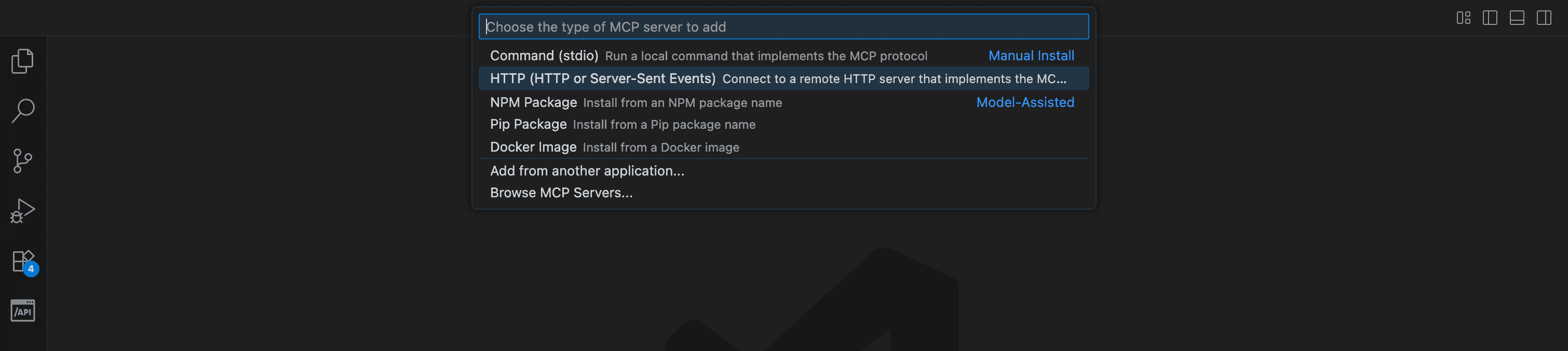
Task: Choose HTTP (HTTP or Server-Sent Events) option
Action: click(603, 79)
